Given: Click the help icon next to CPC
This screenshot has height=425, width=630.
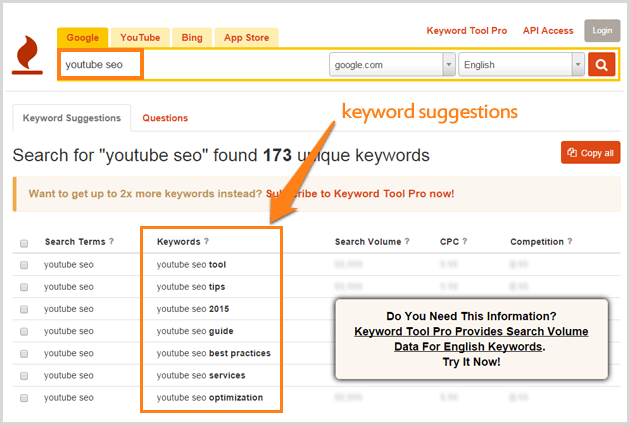Looking at the screenshot, I should pyautogui.click(x=465, y=241).
